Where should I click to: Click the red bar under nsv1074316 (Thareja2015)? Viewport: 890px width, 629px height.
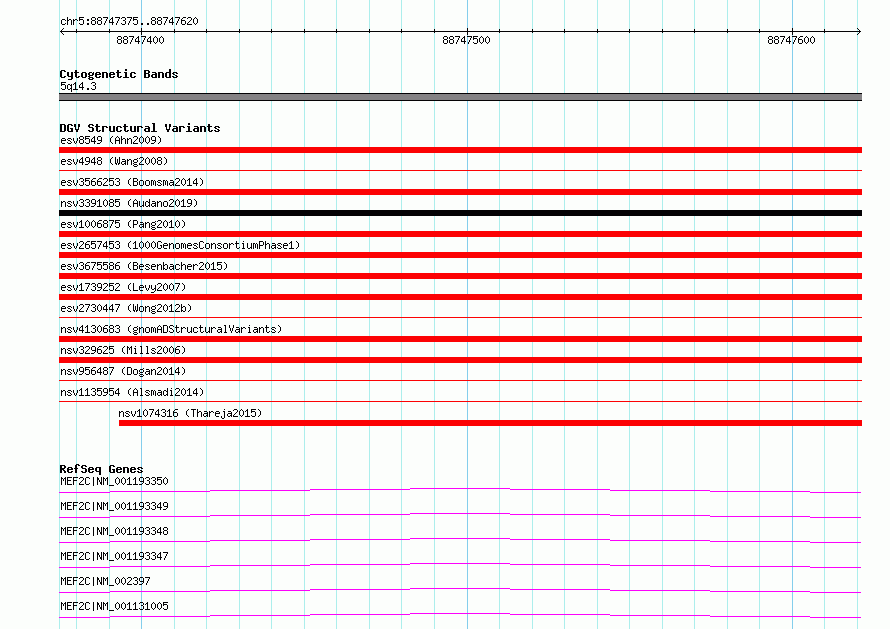(x=490, y=423)
